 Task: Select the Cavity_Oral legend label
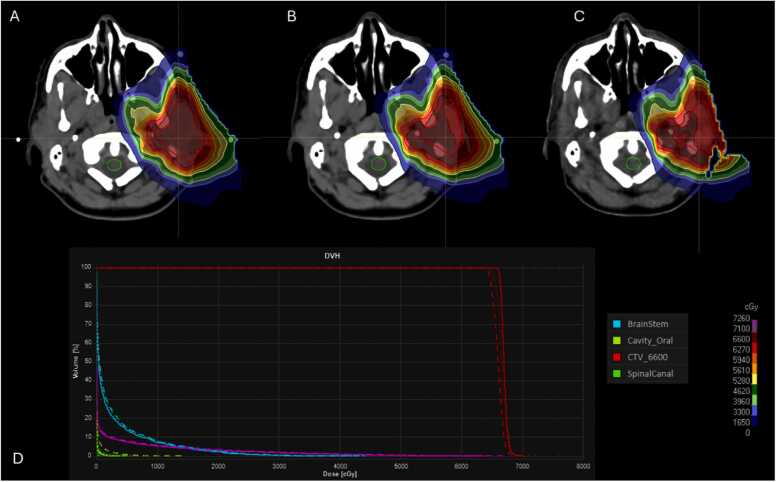[x=651, y=342]
